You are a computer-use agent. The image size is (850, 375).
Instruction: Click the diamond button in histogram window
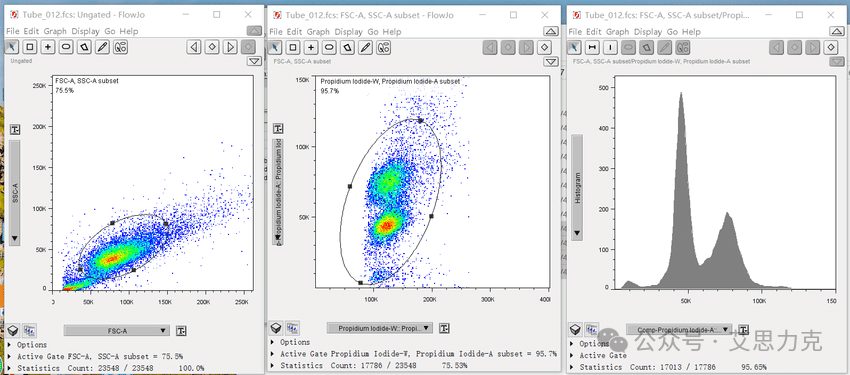pyautogui.click(x=830, y=47)
